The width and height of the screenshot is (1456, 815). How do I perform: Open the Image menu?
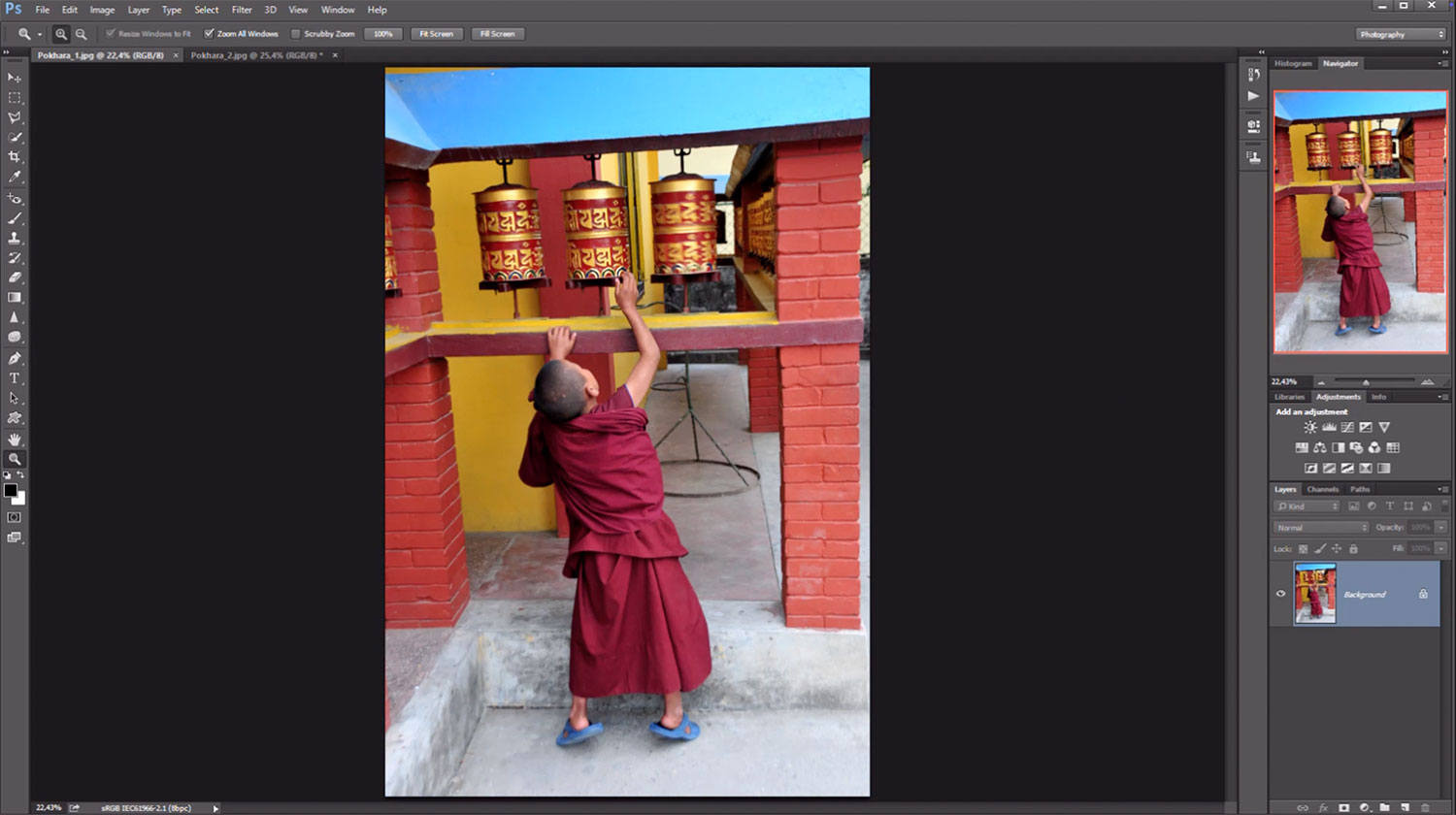pyautogui.click(x=102, y=10)
